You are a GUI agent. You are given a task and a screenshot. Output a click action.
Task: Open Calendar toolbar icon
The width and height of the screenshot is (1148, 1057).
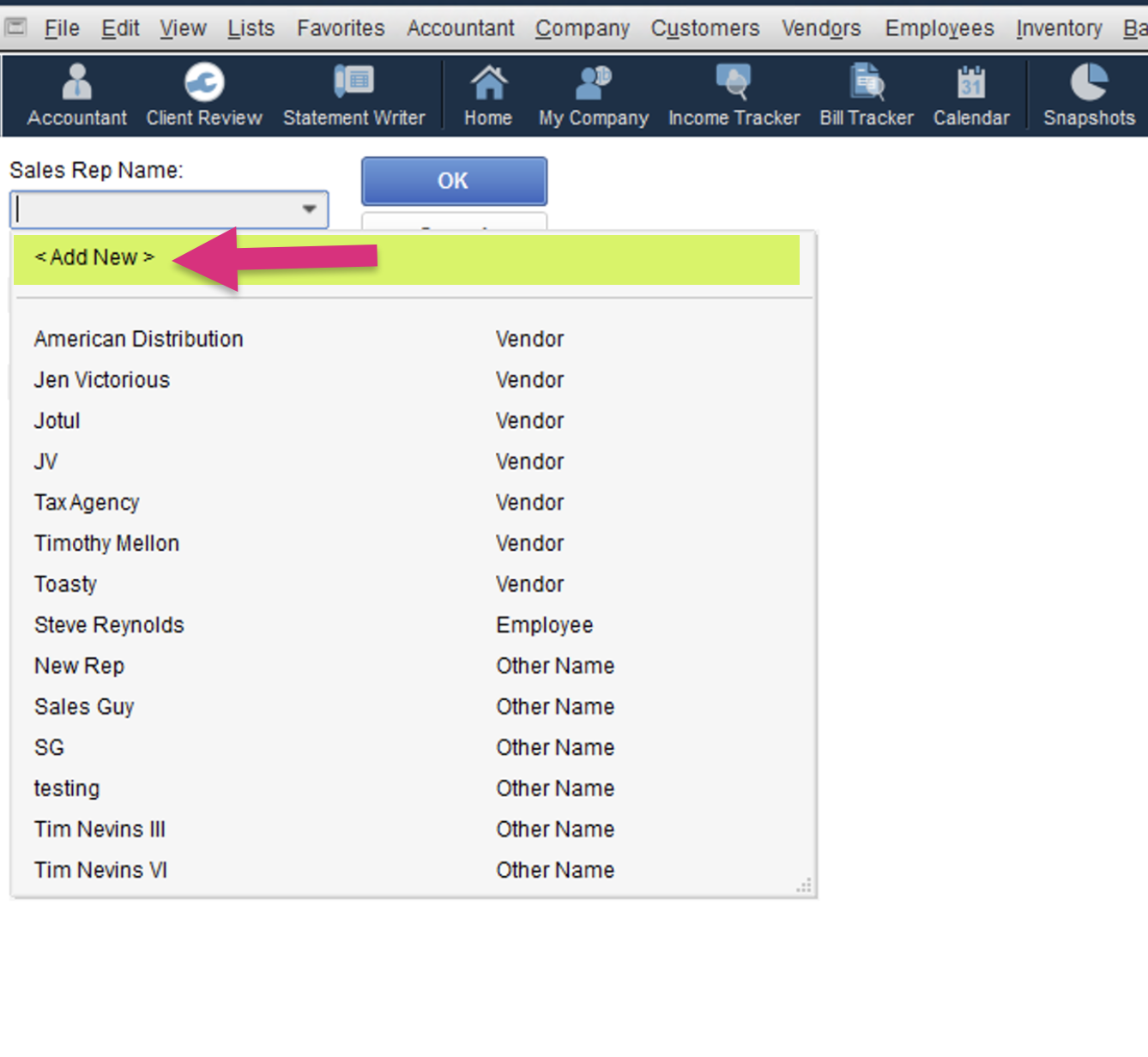tap(970, 94)
